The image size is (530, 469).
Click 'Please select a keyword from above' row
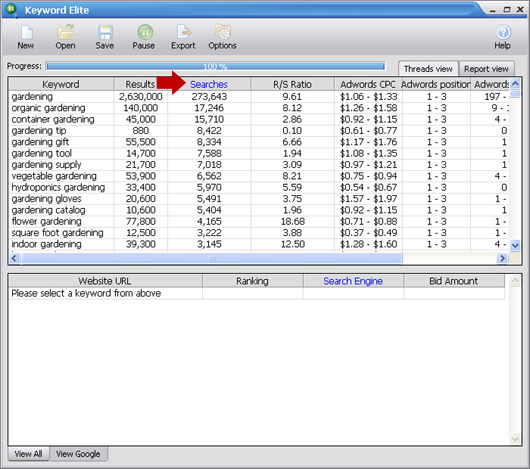coord(257,293)
